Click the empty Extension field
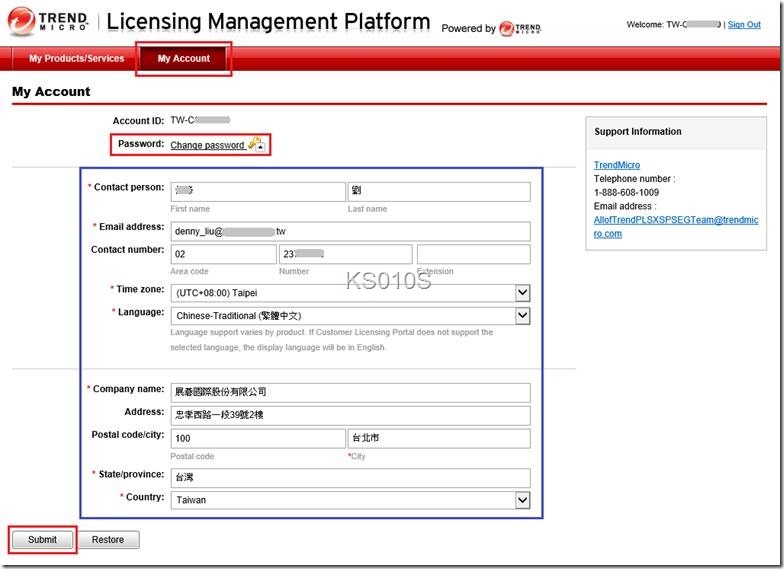 click(474, 254)
